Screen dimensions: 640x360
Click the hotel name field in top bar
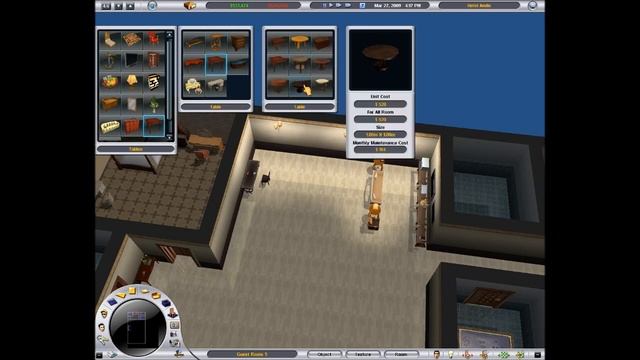pyautogui.click(x=479, y=6)
